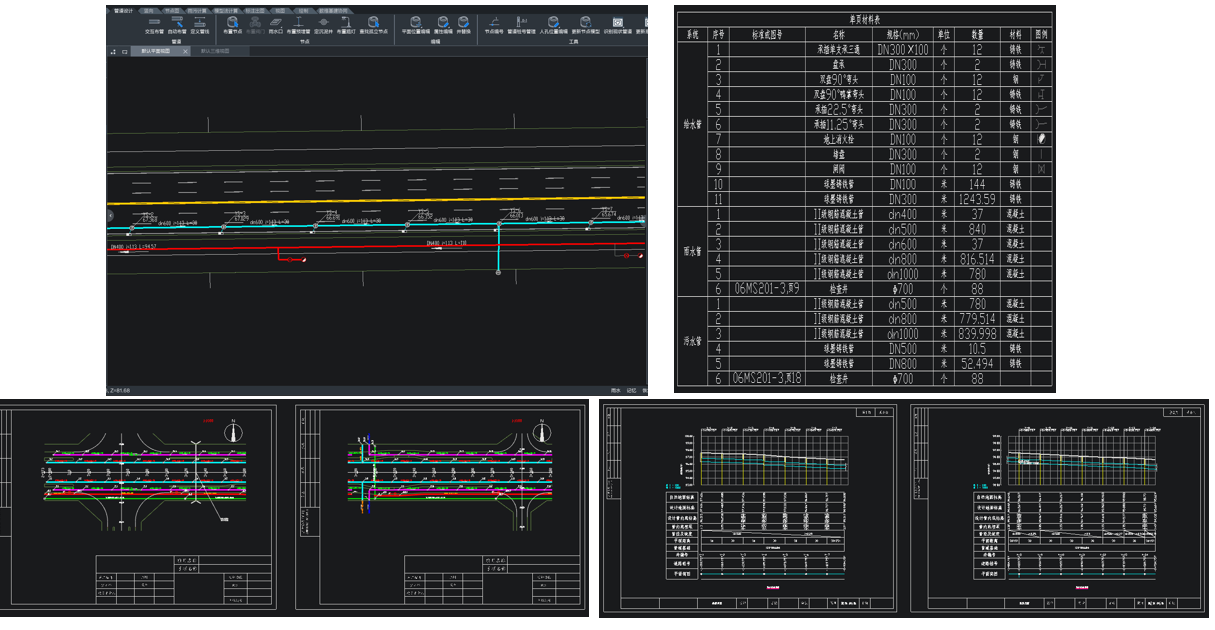The width and height of the screenshot is (1215, 630).
Task: Toggle the 雨水 status bar option
Action: click(x=616, y=390)
